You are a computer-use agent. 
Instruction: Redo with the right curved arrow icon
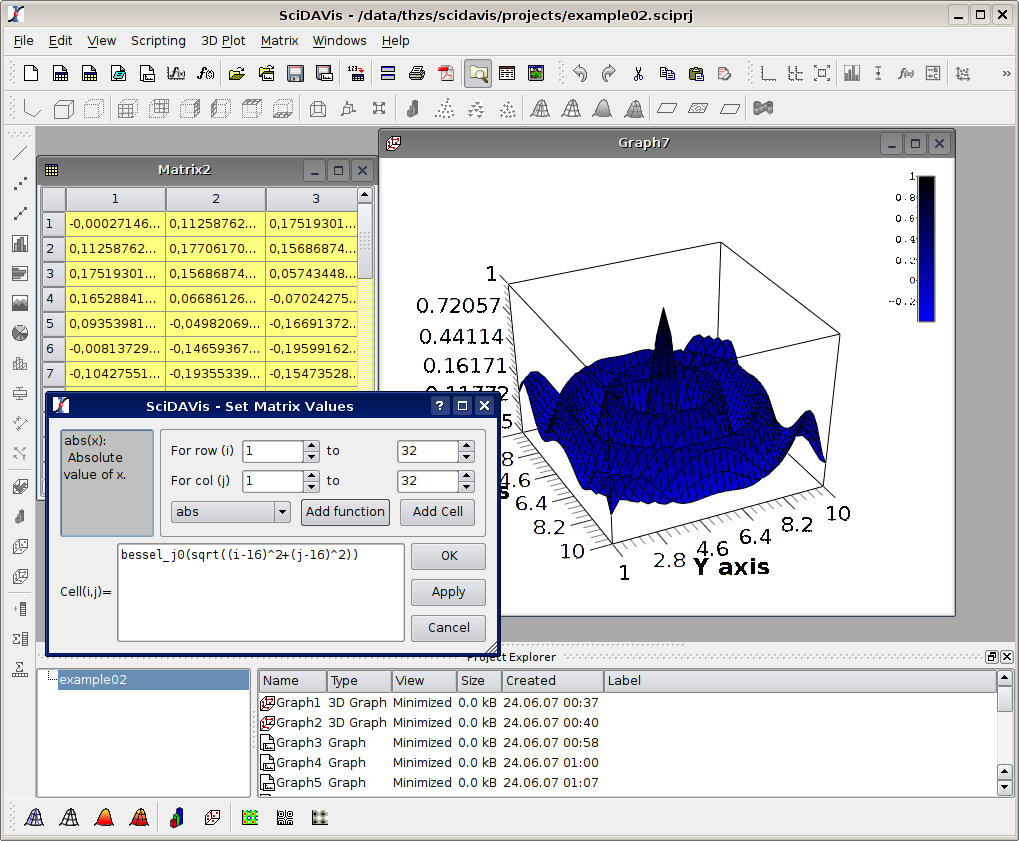tap(608, 73)
